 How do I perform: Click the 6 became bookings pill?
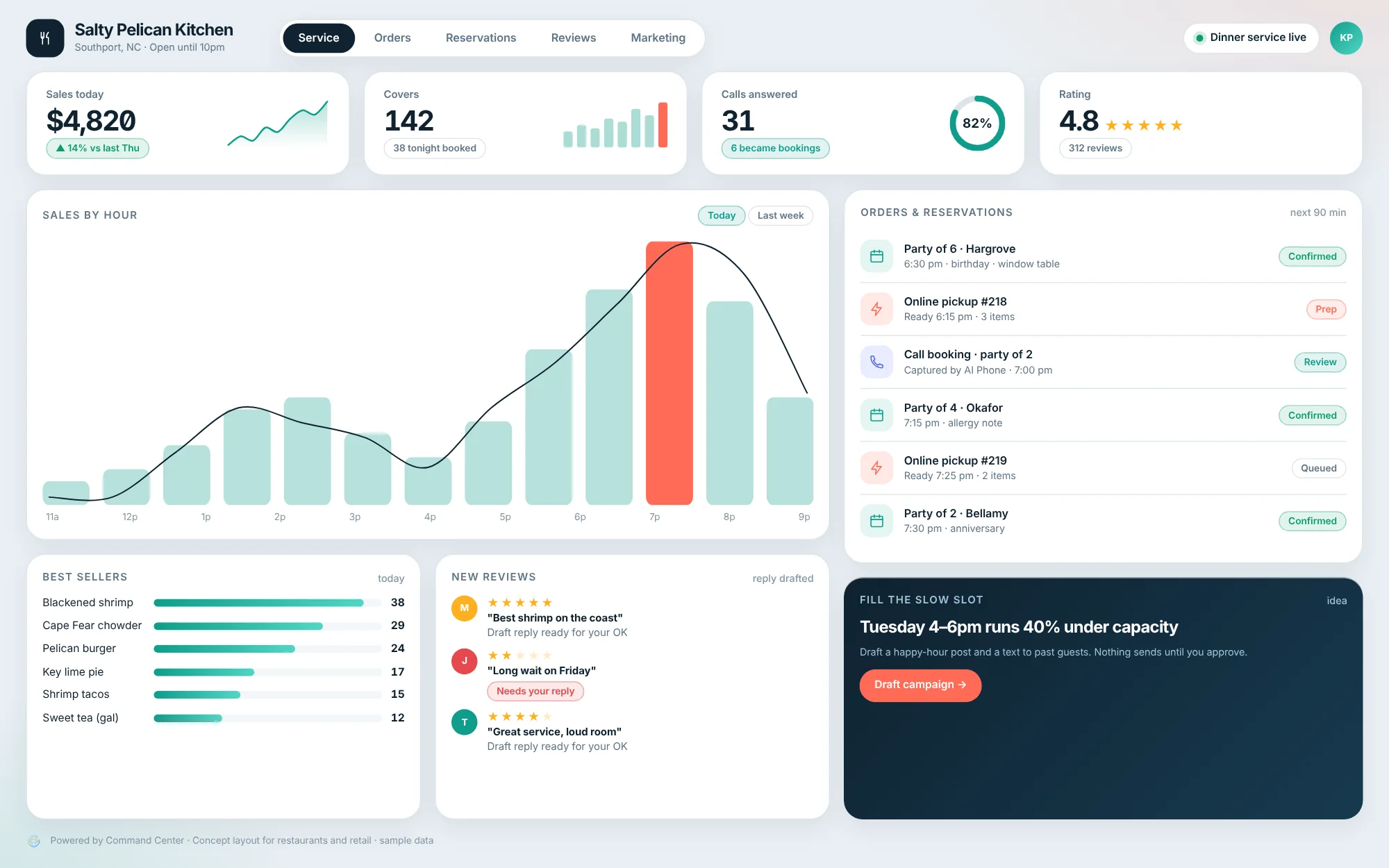[x=775, y=149]
